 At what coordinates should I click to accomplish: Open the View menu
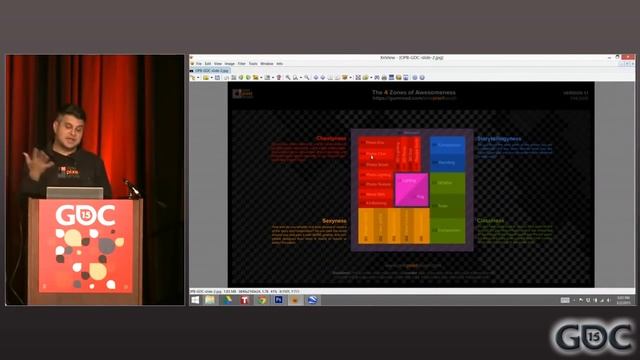[x=218, y=64]
